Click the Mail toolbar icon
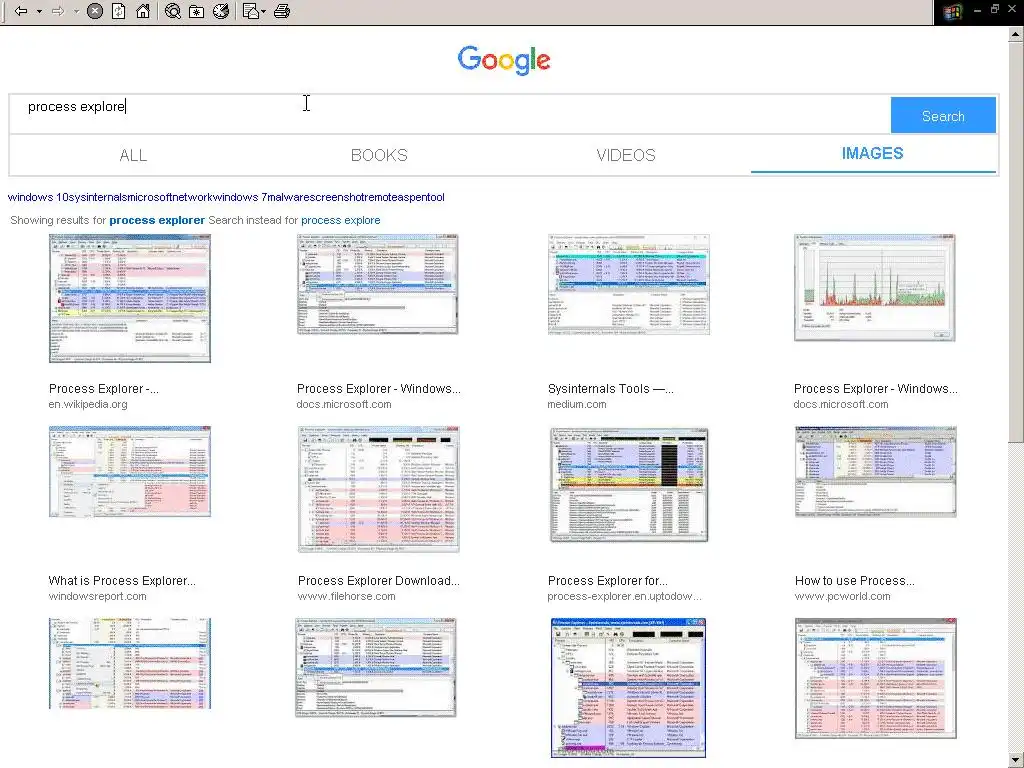 tap(250, 11)
